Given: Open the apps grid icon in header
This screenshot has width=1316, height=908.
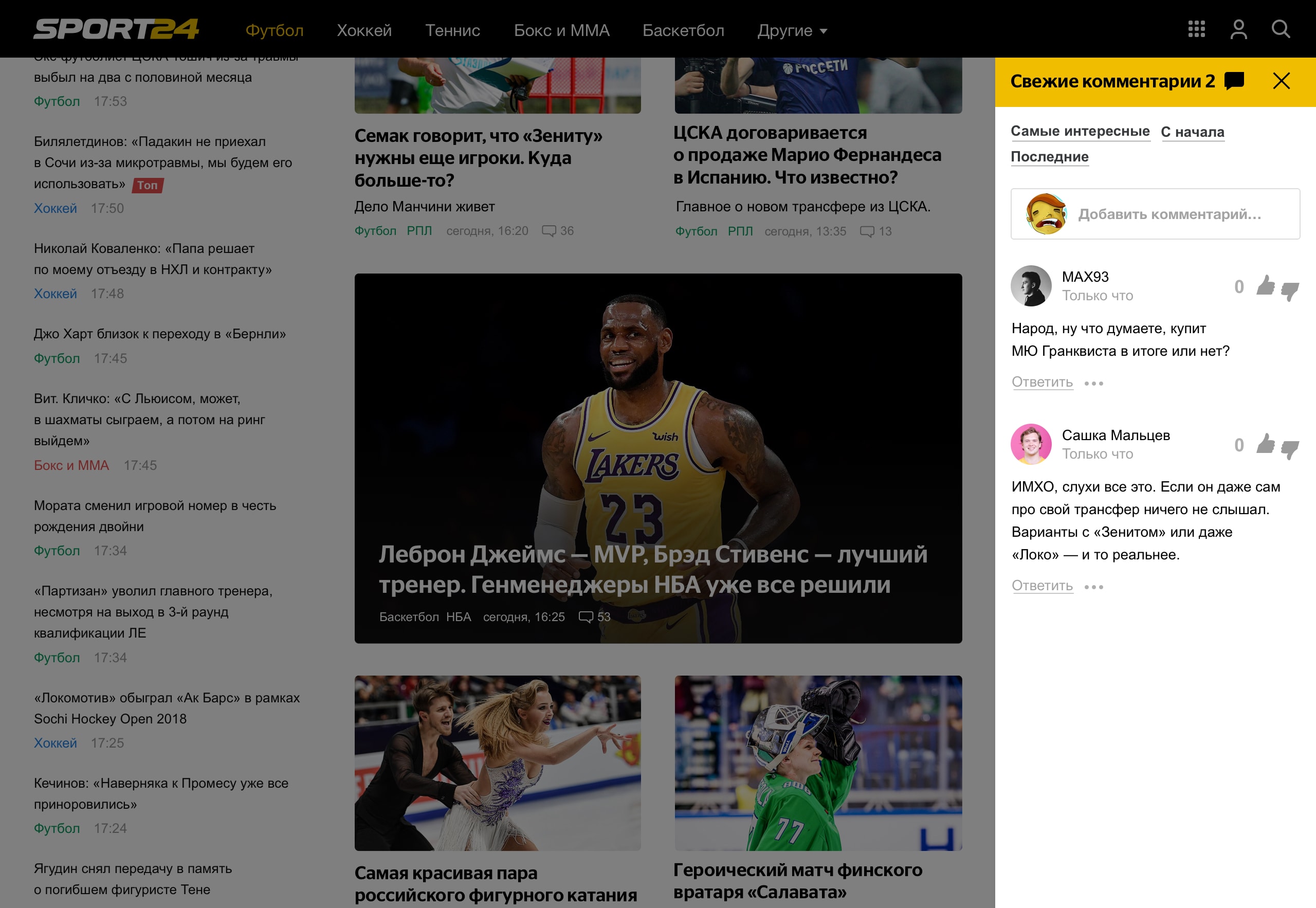Looking at the screenshot, I should 1196,29.
